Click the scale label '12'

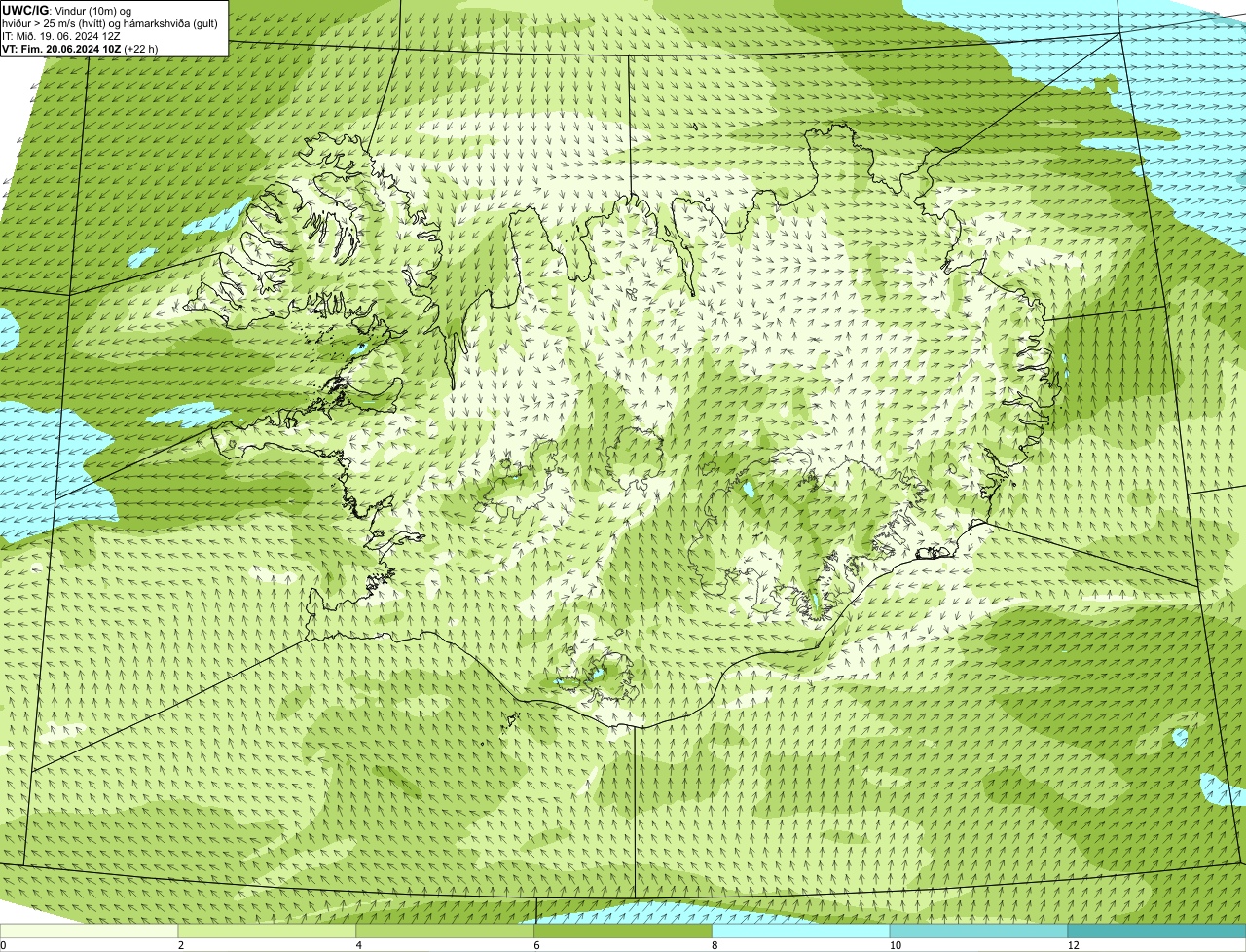pos(1073,945)
